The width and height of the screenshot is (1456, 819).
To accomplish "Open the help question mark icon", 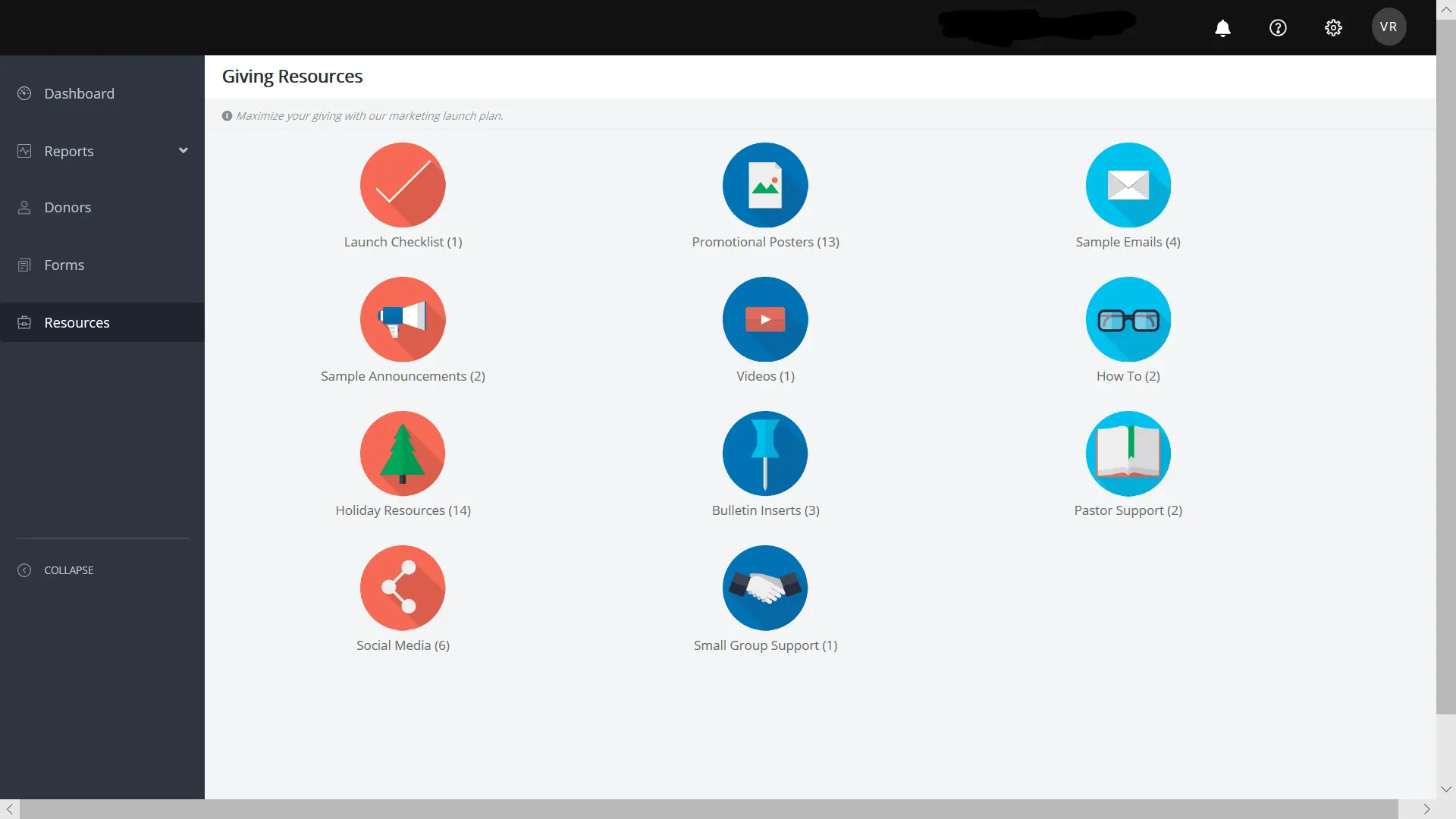I will [x=1277, y=27].
